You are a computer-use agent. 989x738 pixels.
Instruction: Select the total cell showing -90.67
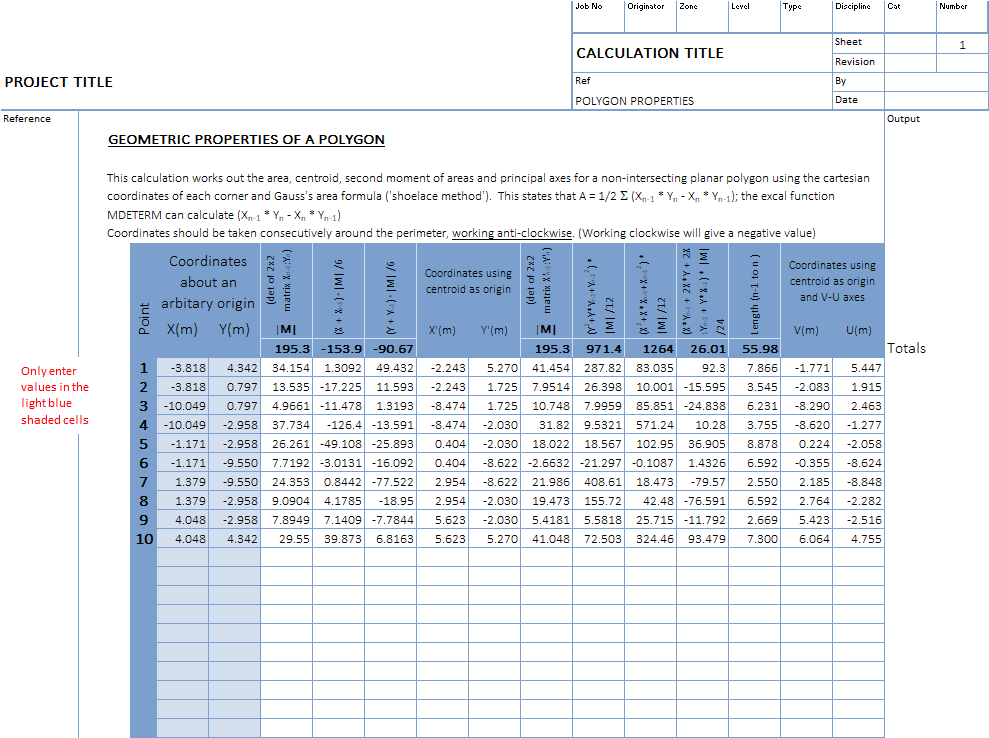[x=390, y=349]
